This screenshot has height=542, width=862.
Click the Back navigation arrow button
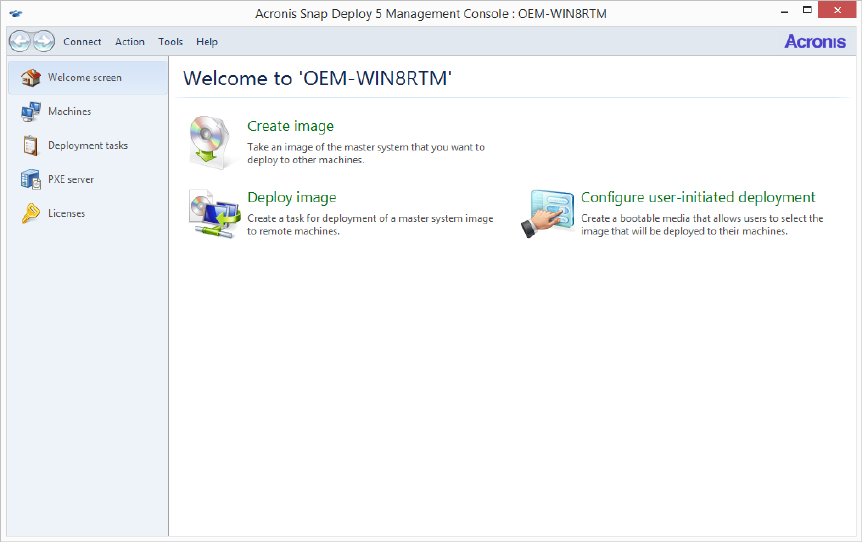21,41
